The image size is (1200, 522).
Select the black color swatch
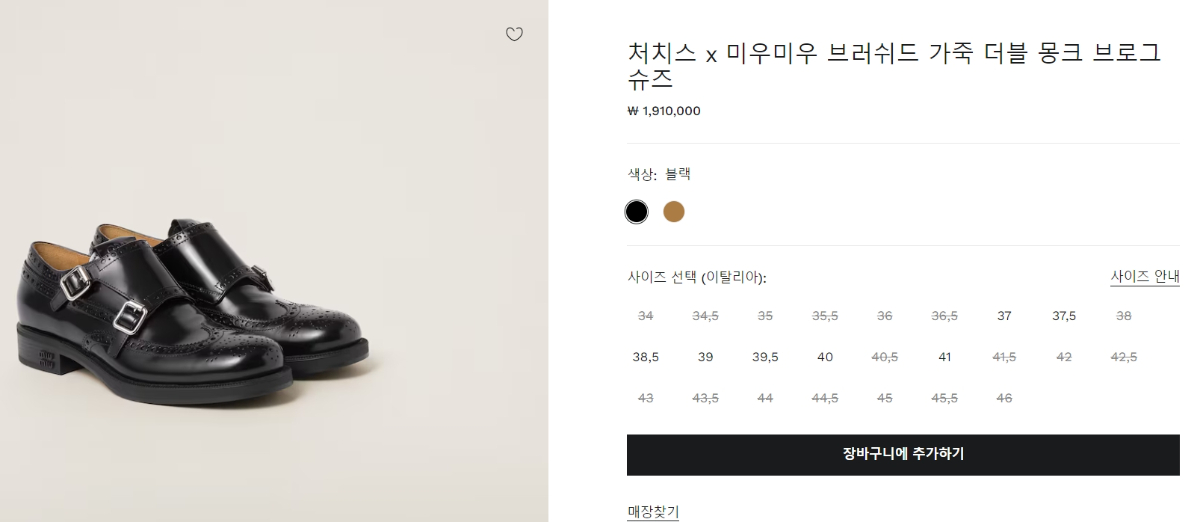click(x=636, y=212)
